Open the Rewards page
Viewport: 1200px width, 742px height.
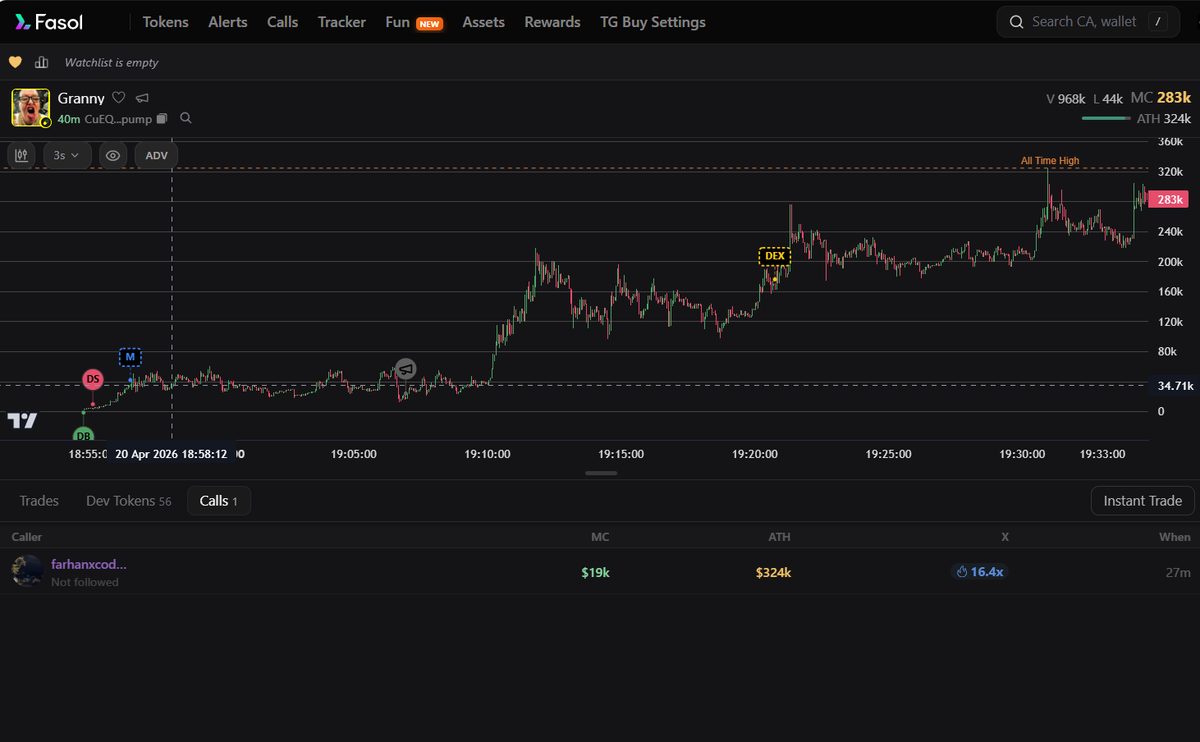pos(552,22)
